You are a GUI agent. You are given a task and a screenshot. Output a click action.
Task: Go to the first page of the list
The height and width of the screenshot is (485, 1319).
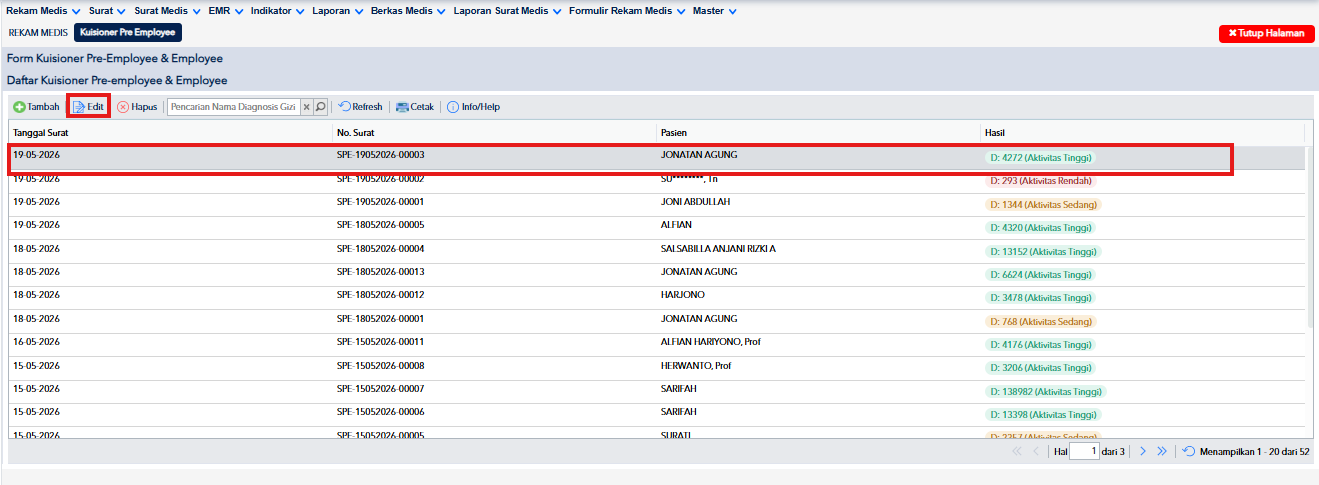[x=1017, y=452]
